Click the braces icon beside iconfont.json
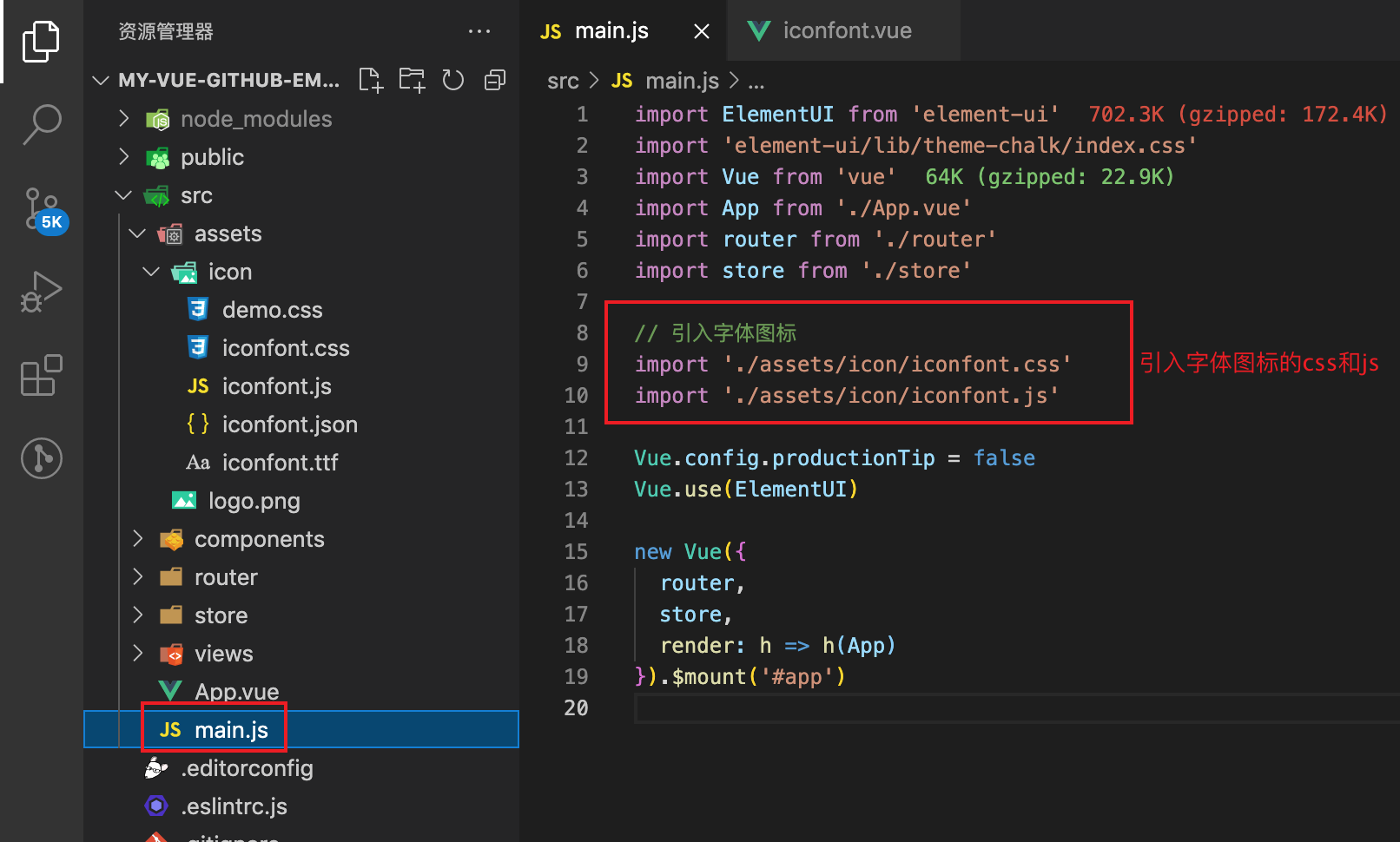Screen dimensions: 1400x842 tap(198, 424)
